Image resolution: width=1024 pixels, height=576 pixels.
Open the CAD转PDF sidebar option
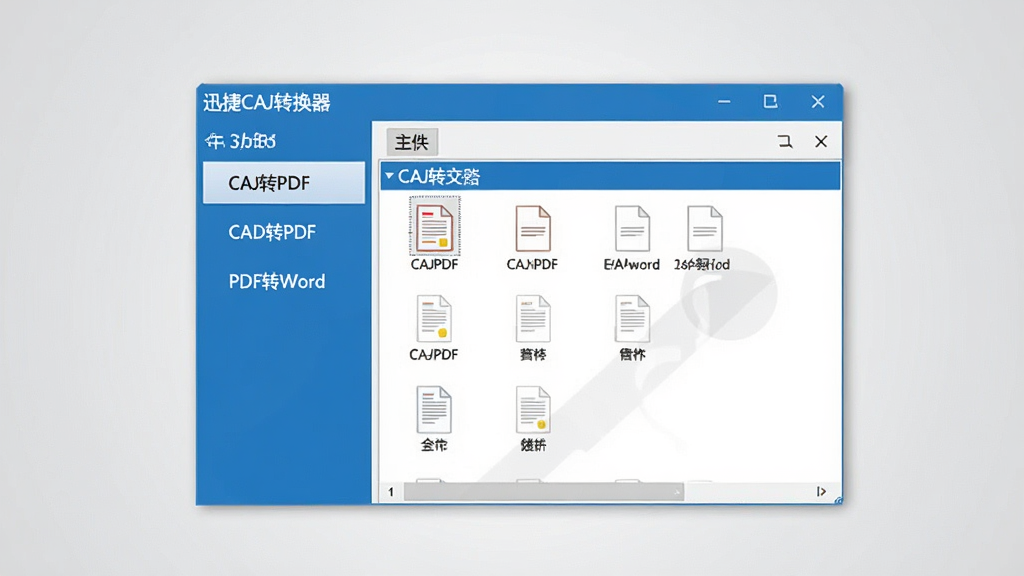pyautogui.click(x=272, y=232)
